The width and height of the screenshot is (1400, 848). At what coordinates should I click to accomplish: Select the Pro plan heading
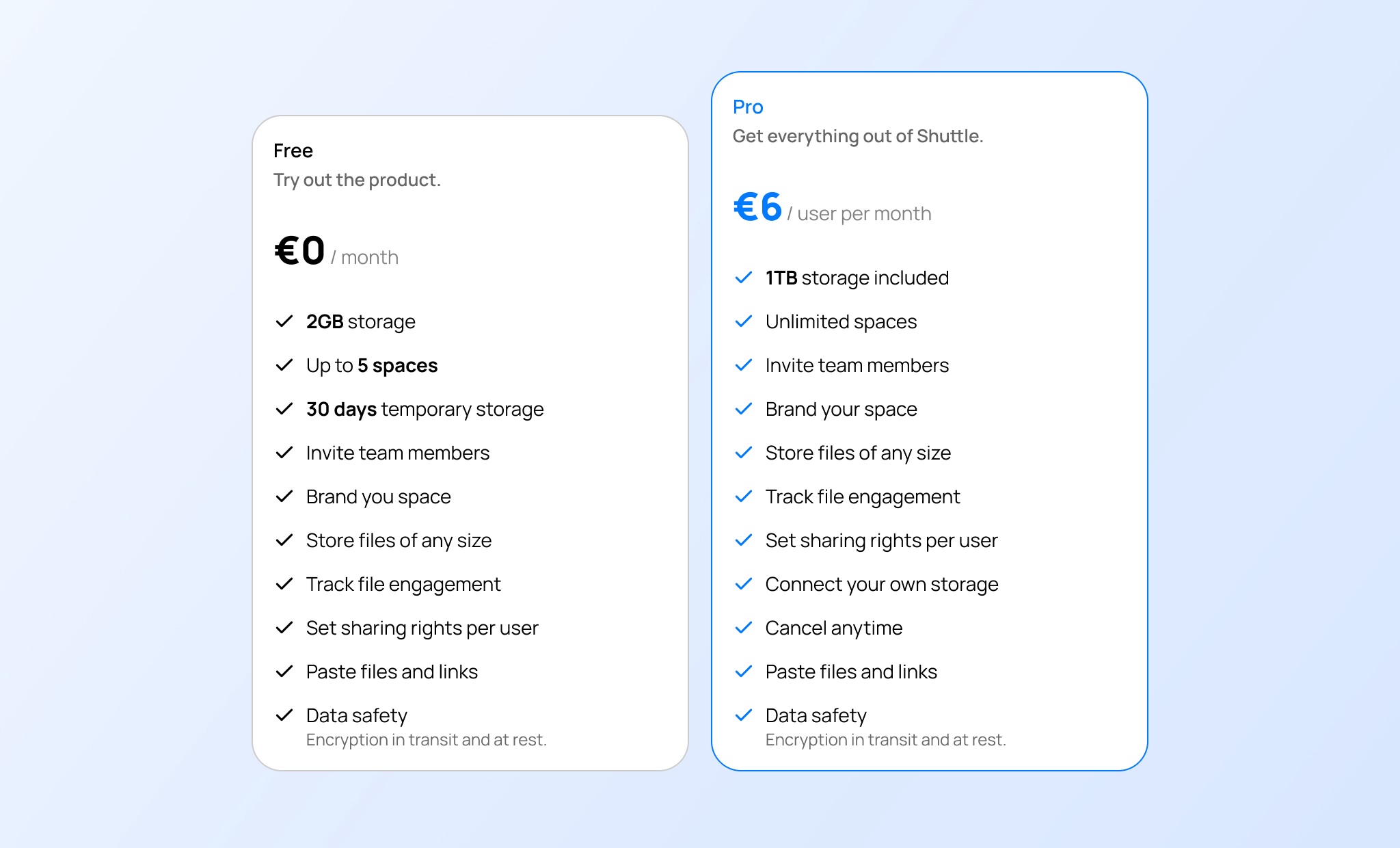748,107
